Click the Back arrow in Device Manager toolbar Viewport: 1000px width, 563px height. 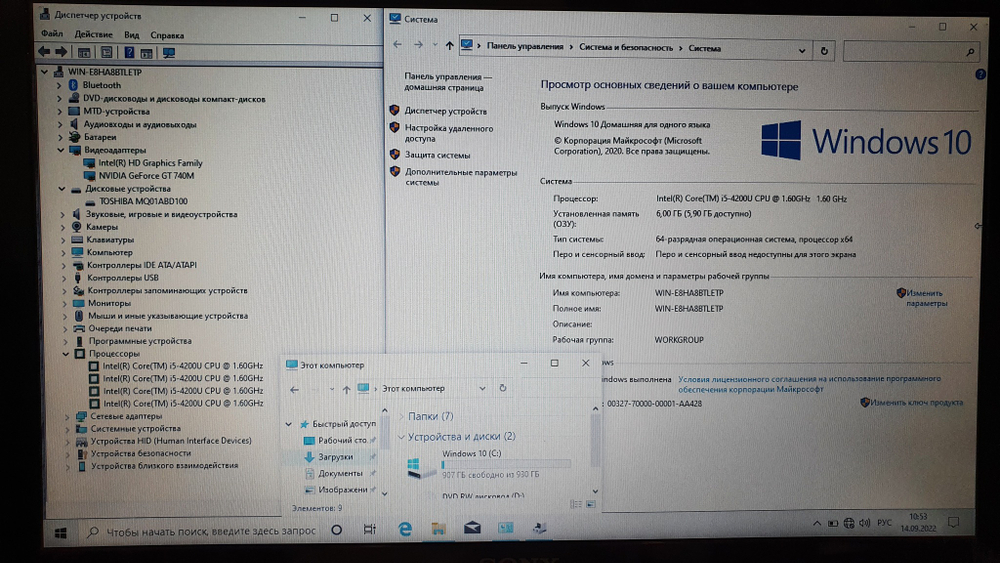[x=44, y=52]
